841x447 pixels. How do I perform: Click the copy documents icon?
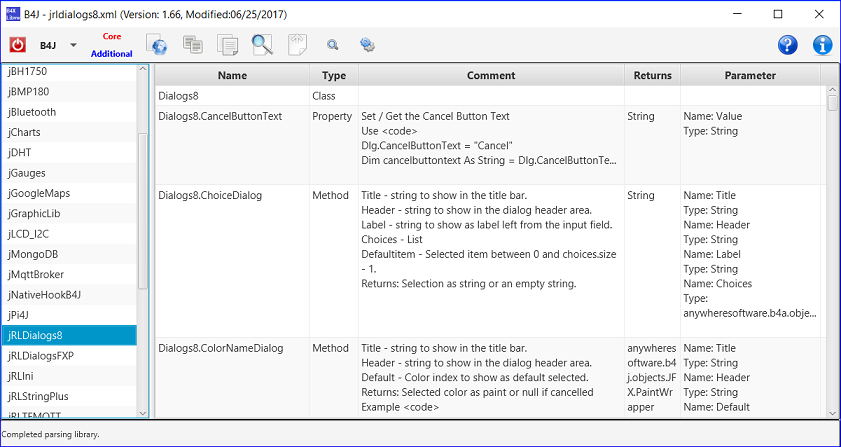click(x=227, y=45)
